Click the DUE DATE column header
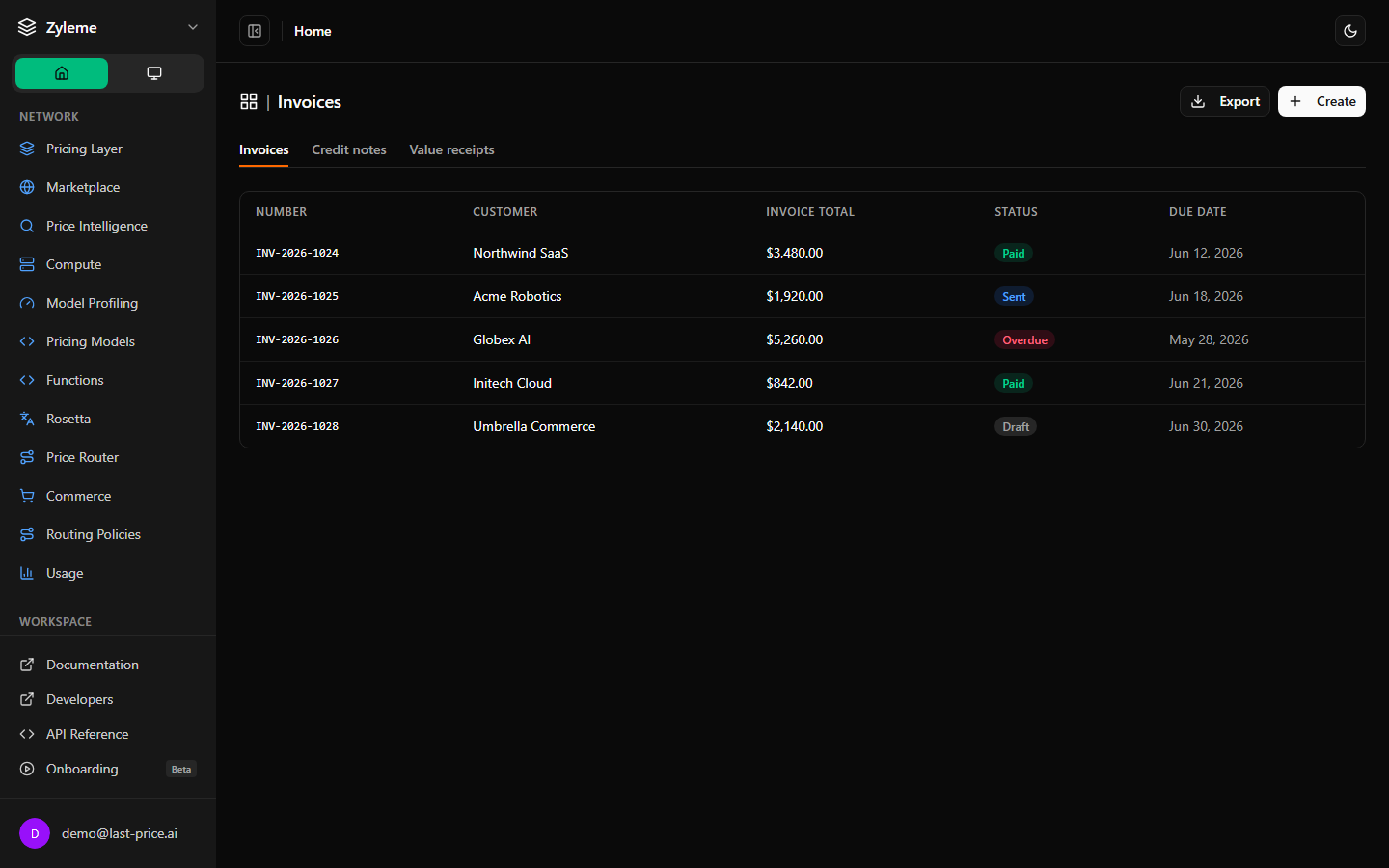The width and height of the screenshot is (1389, 868). [1198, 211]
